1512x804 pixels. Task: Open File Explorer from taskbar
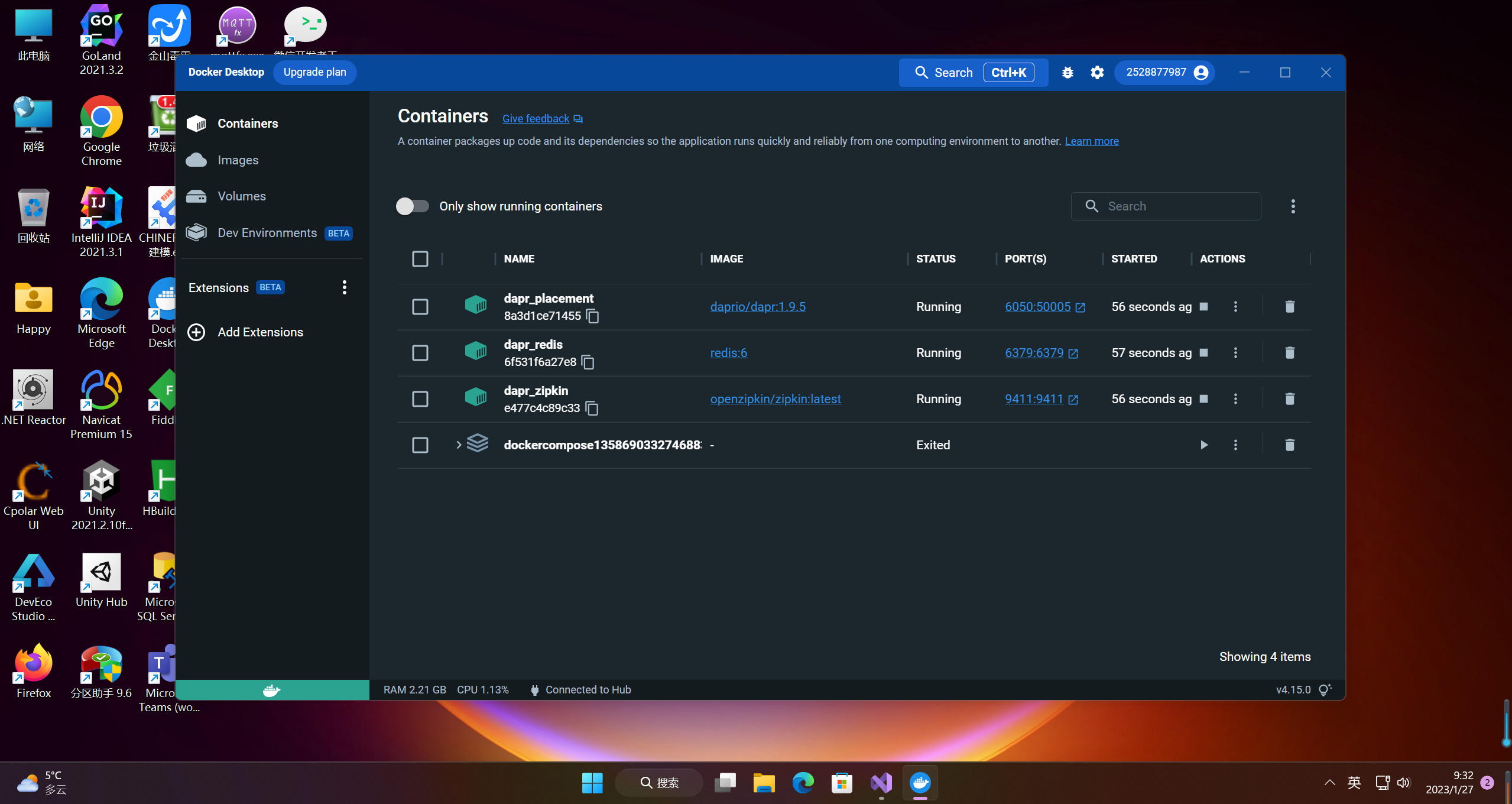(x=764, y=783)
